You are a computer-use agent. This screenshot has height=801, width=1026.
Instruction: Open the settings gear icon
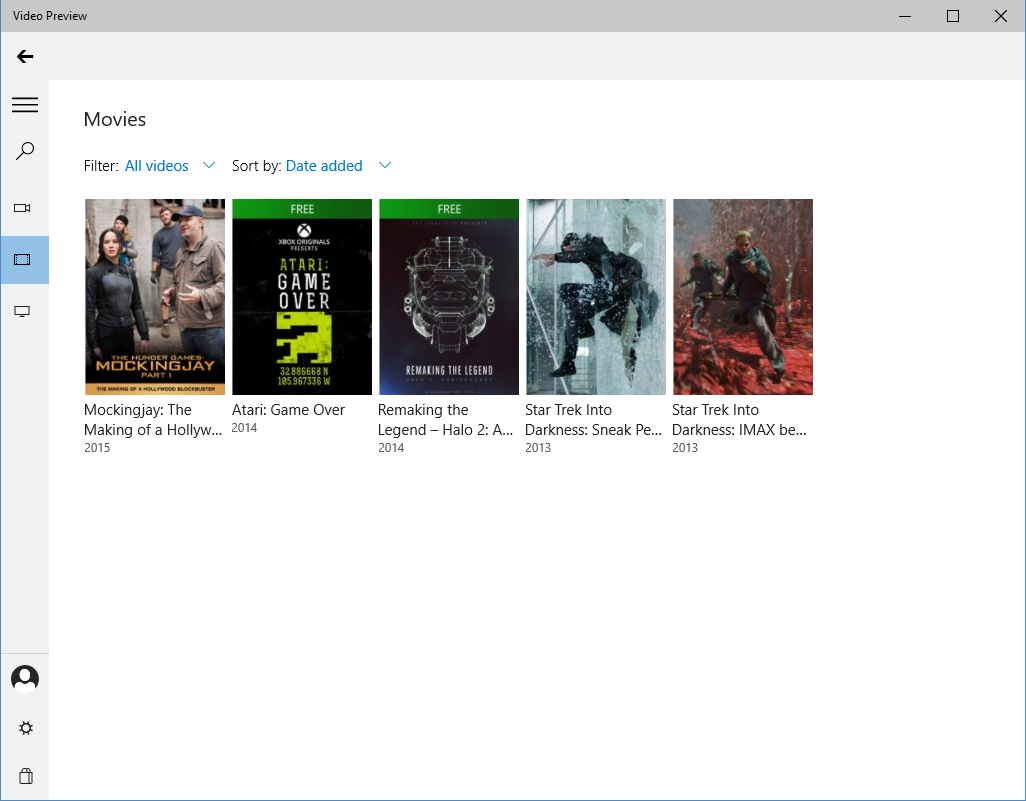point(26,728)
